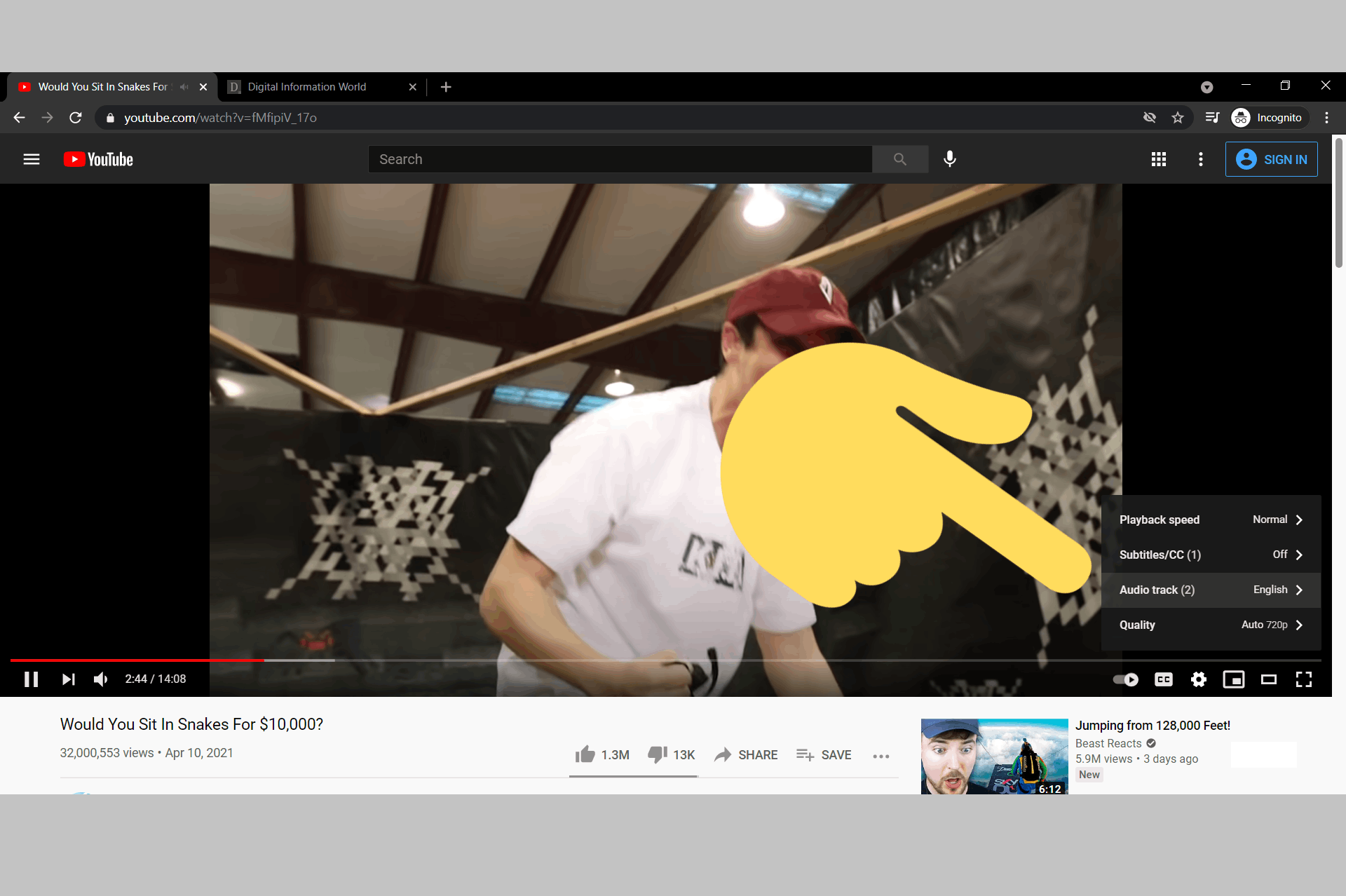Open the YouTube three-dot options menu

[1201, 159]
